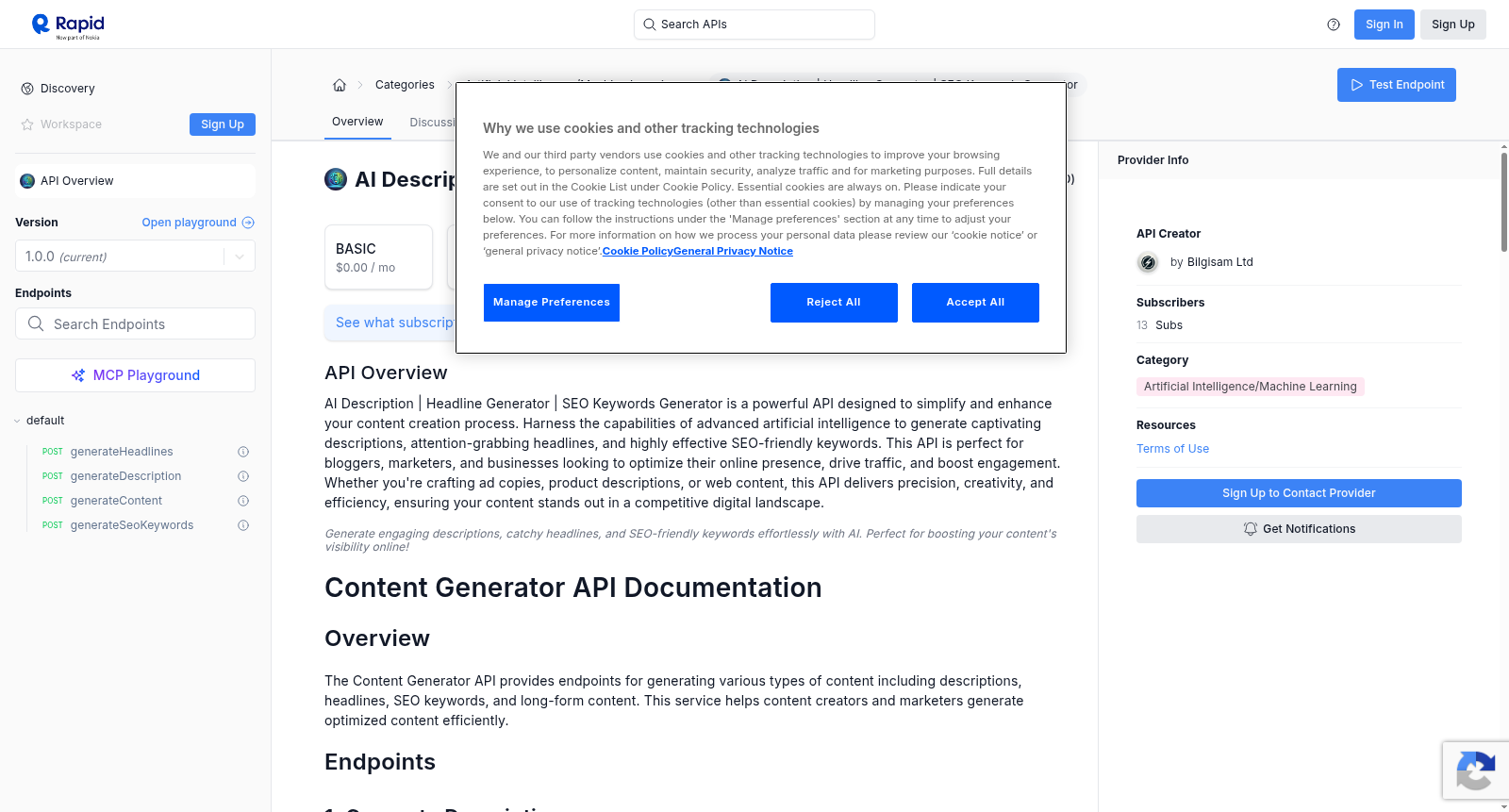Click Reject All cookies button

(834, 303)
